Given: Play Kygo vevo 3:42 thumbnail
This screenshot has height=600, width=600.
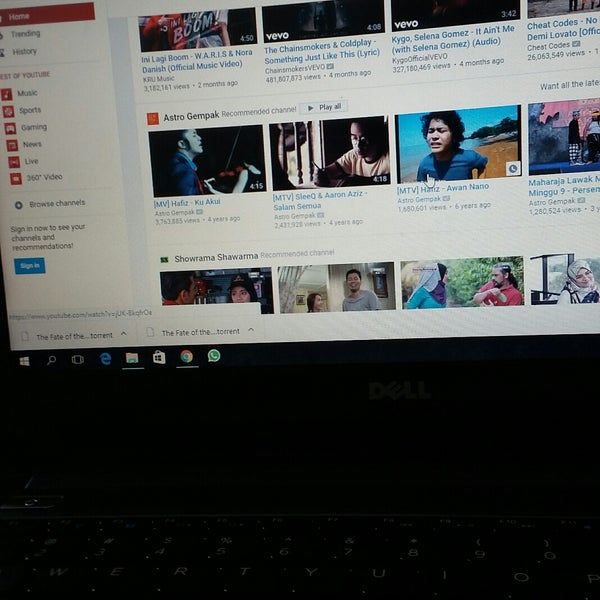Looking at the screenshot, I should coord(455,15).
